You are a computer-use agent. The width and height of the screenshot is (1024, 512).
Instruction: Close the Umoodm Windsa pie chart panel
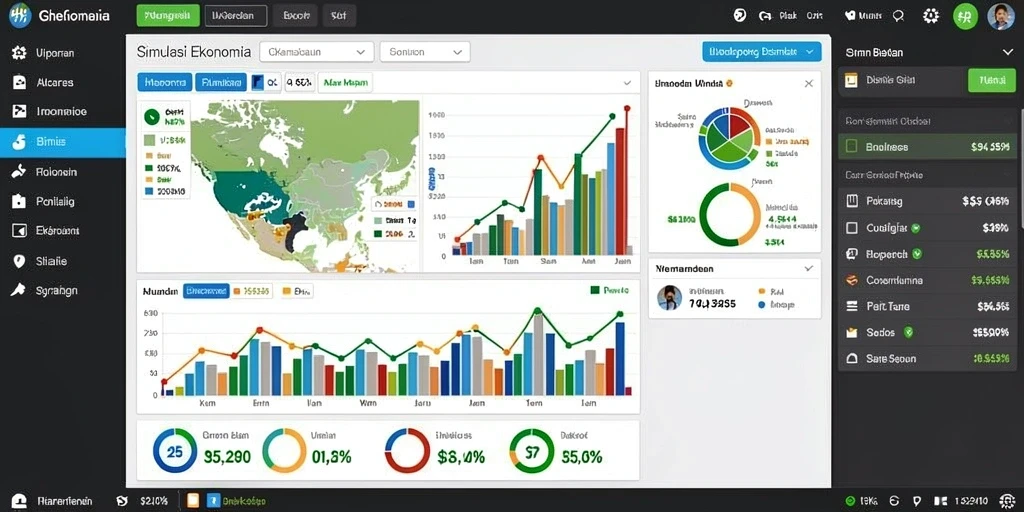point(808,84)
